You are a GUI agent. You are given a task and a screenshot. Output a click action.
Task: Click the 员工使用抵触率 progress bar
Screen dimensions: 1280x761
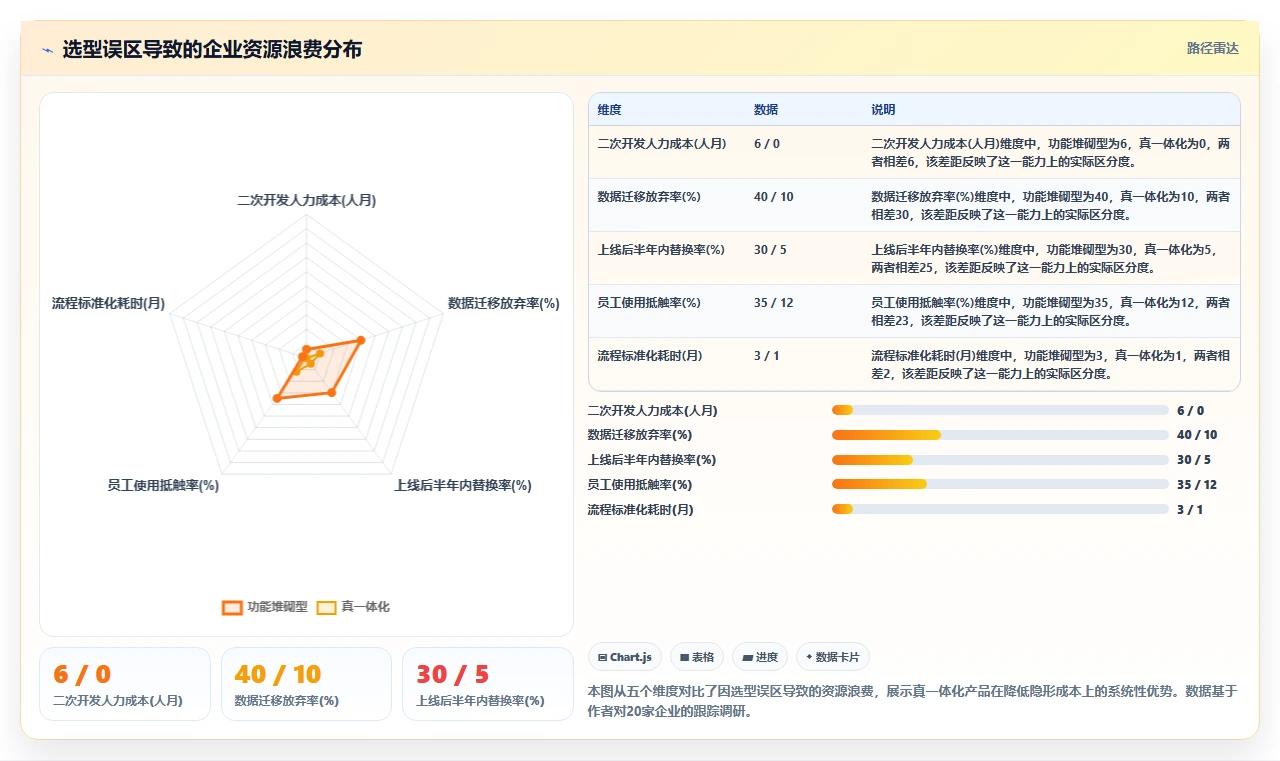click(x=1000, y=485)
